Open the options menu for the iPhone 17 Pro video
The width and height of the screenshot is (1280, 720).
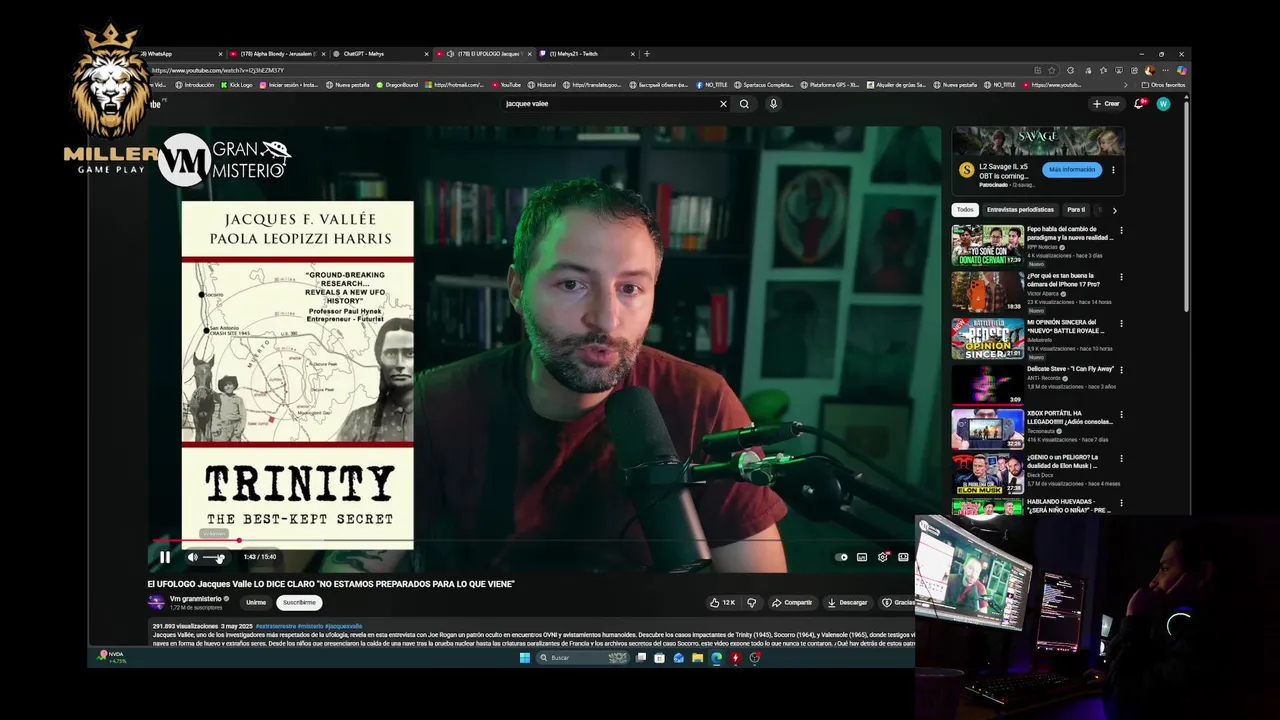(1121, 277)
